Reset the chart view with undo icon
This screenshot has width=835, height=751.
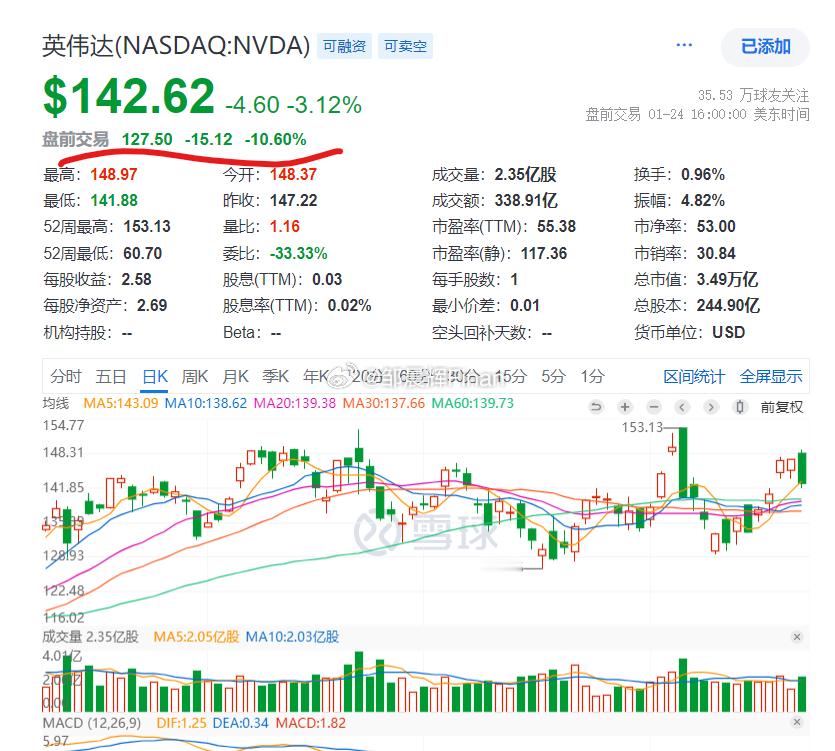[x=596, y=407]
